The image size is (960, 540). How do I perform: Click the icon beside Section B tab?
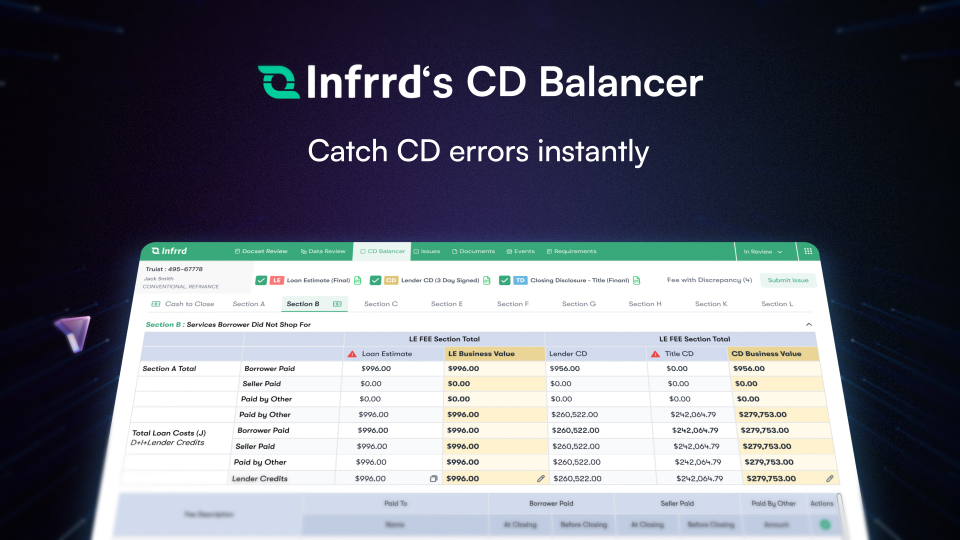[337, 304]
